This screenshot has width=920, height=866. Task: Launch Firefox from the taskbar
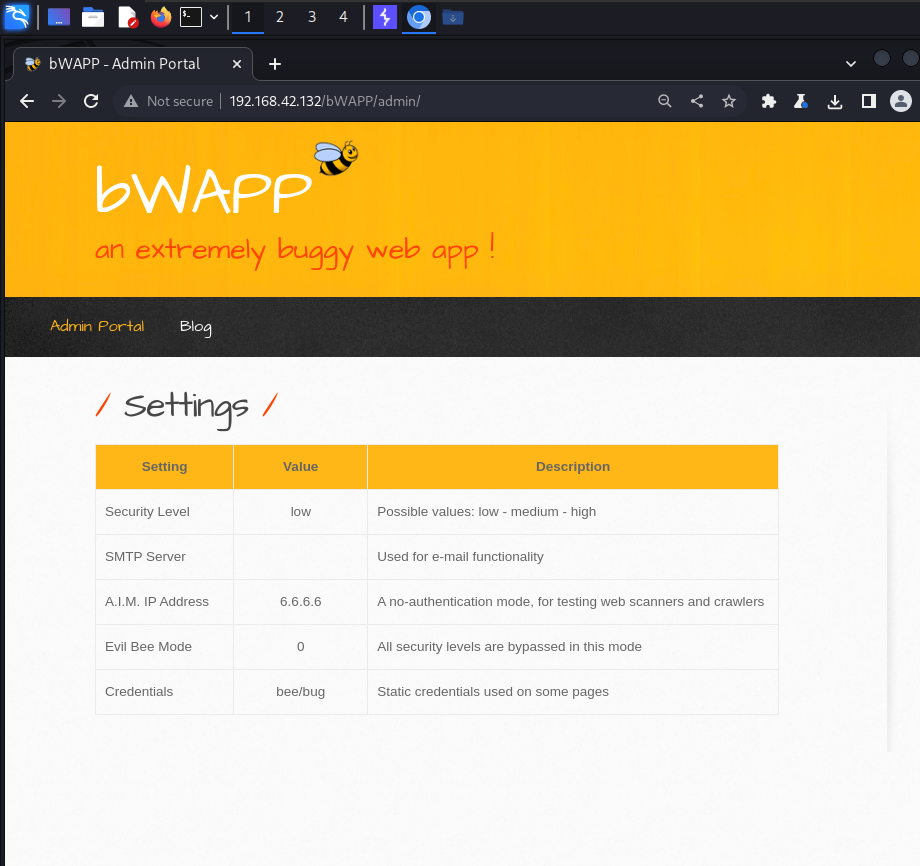coord(160,17)
